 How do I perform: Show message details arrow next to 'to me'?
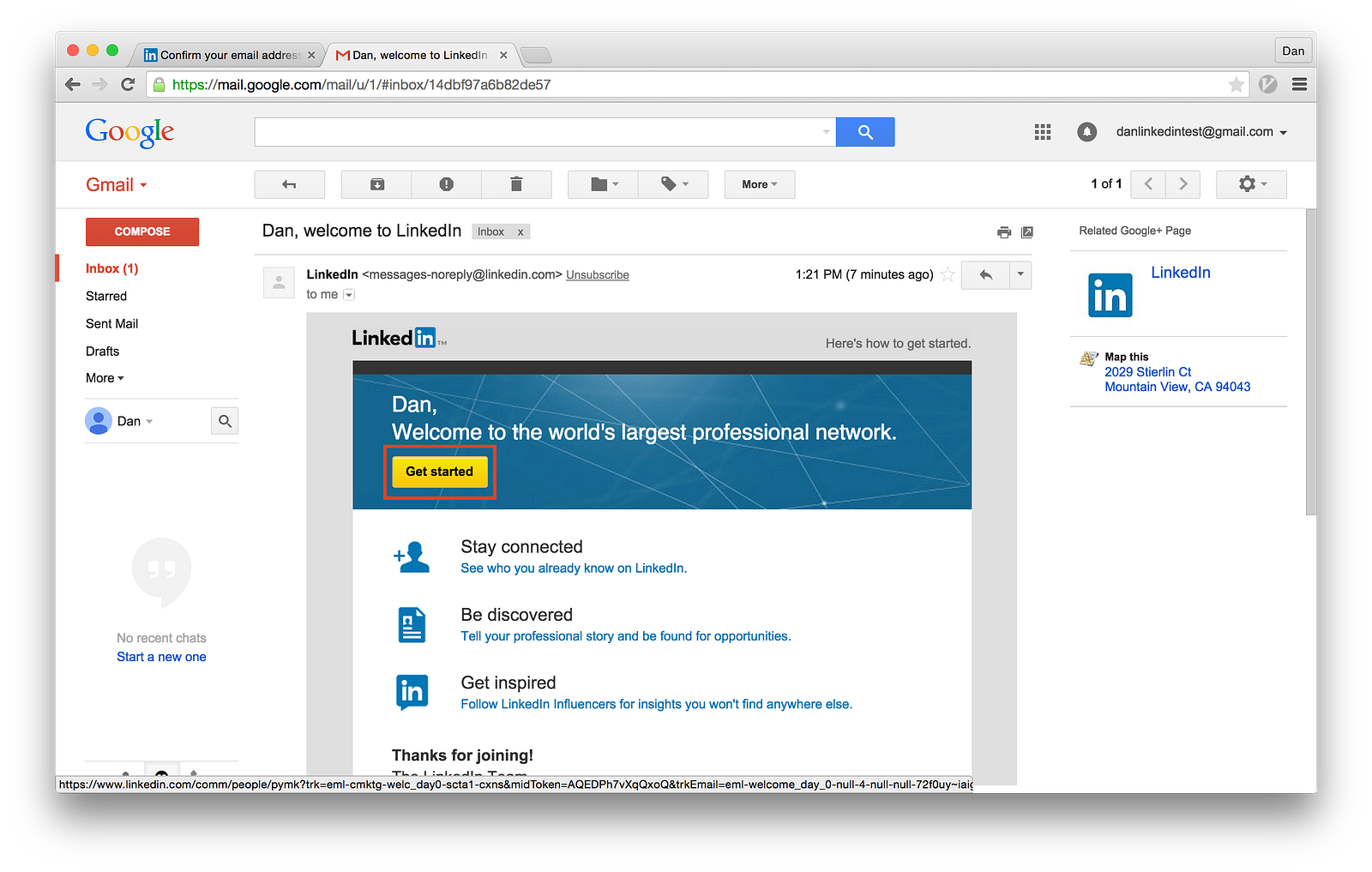tap(349, 295)
